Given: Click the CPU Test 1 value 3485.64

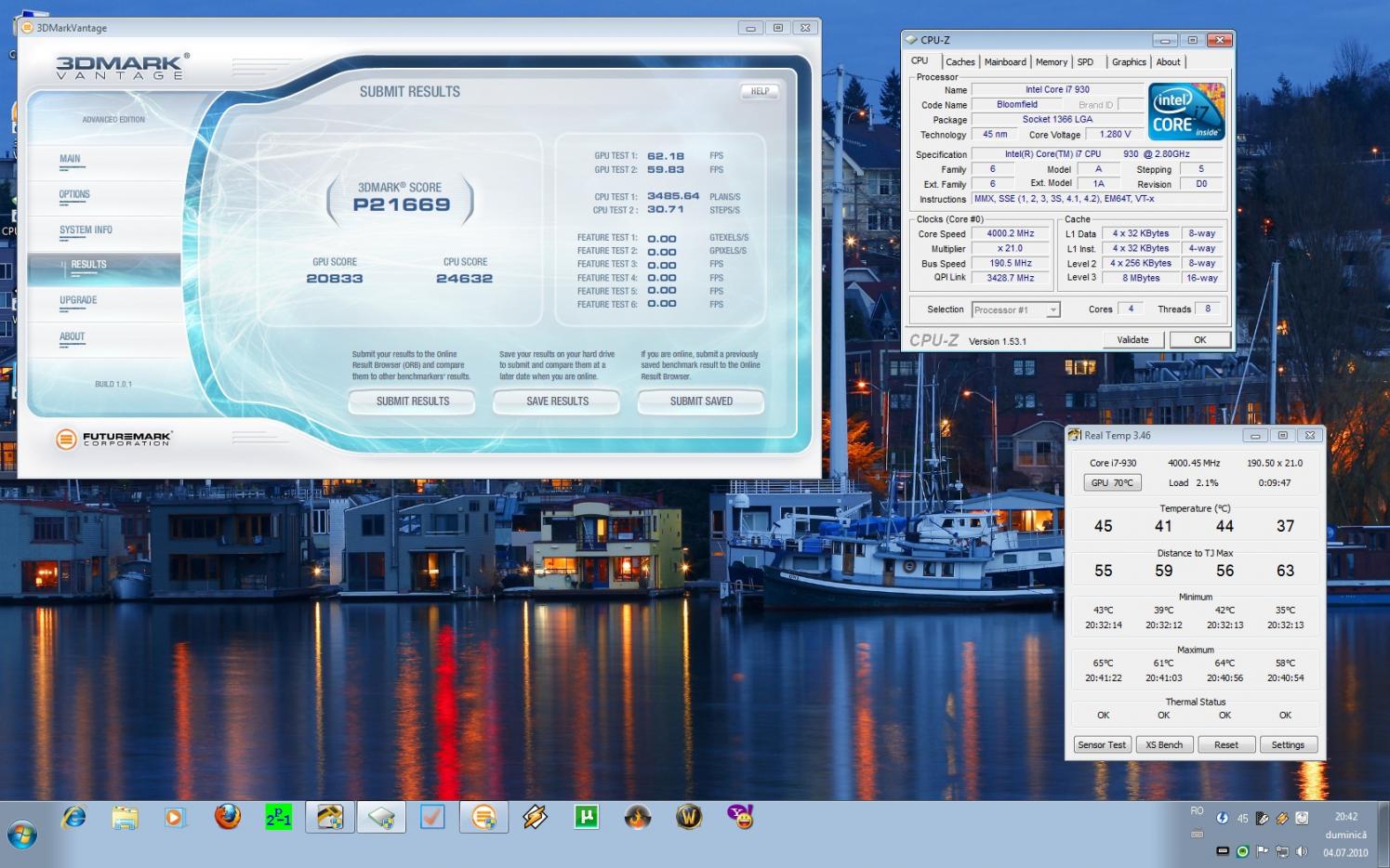Looking at the screenshot, I should (x=673, y=196).
